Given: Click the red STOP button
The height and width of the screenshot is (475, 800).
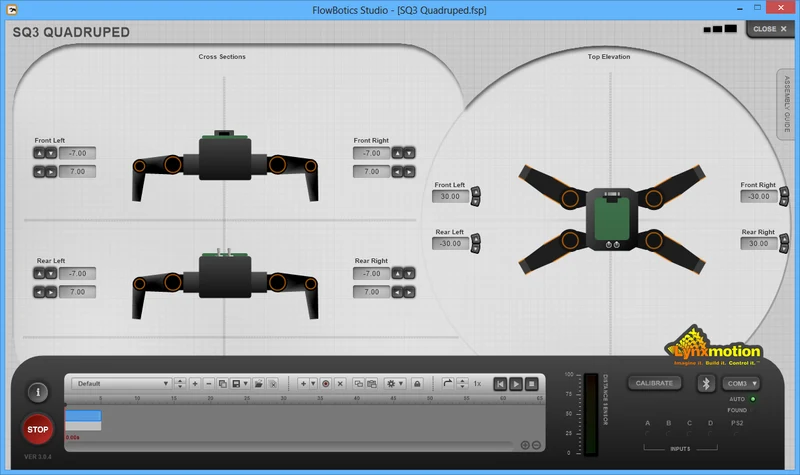Looking at the screenshot, I should point(38,429).
